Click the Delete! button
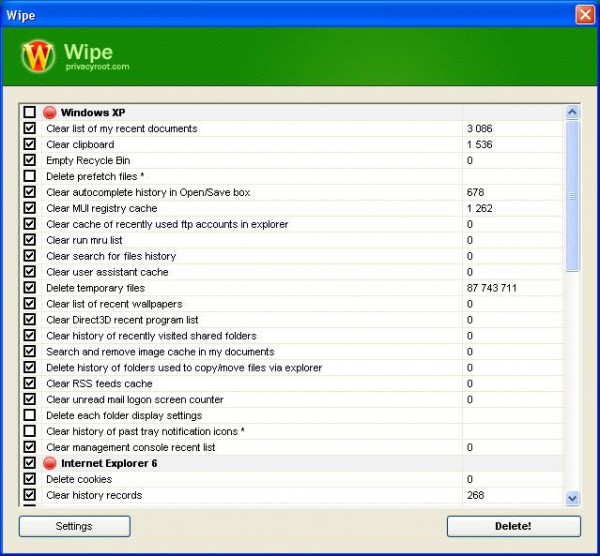The image size is (600, 556). 514,526
